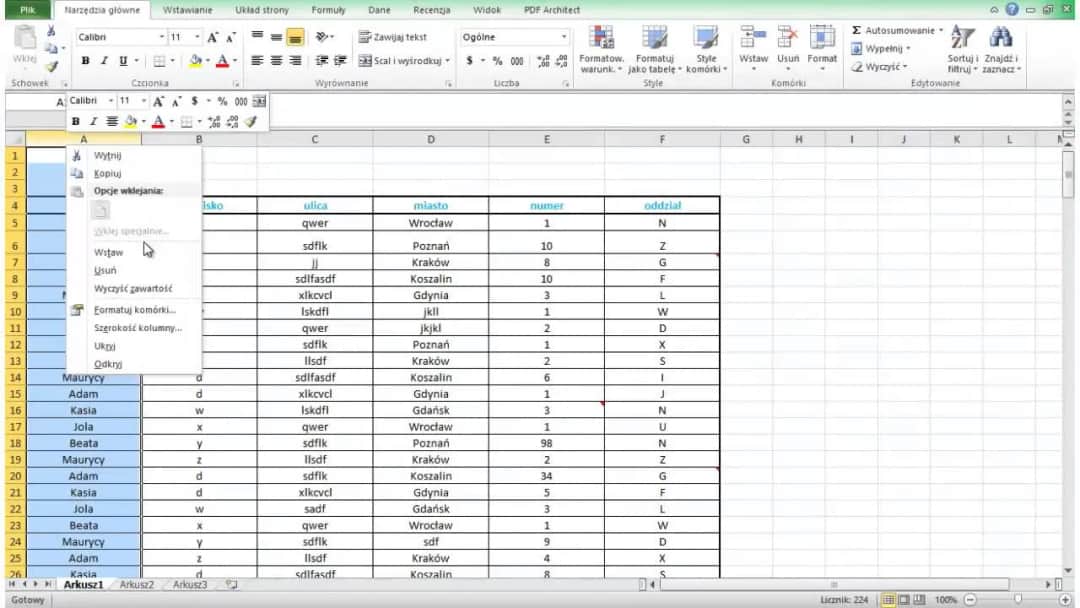This screenshot has height=608, width=1080.
Task: Expand the Scal i wyśrodkuj dropdown arrow
Action: coord(447,60)
